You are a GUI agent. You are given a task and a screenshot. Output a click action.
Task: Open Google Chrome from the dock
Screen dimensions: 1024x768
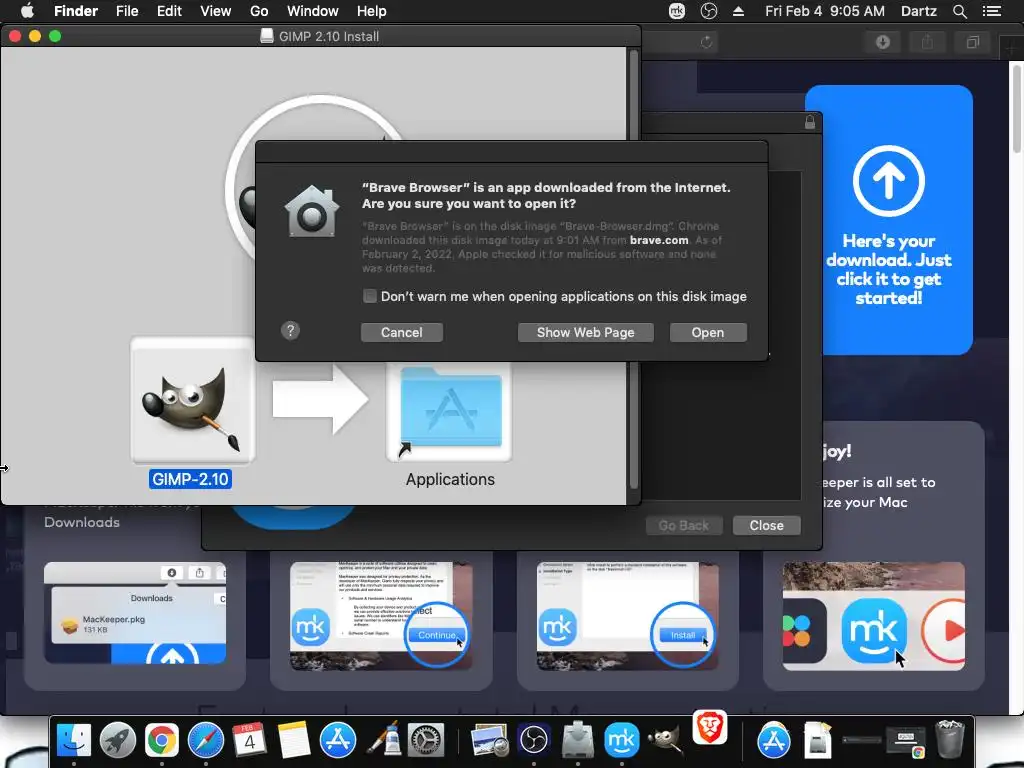(x=161, y=741)
